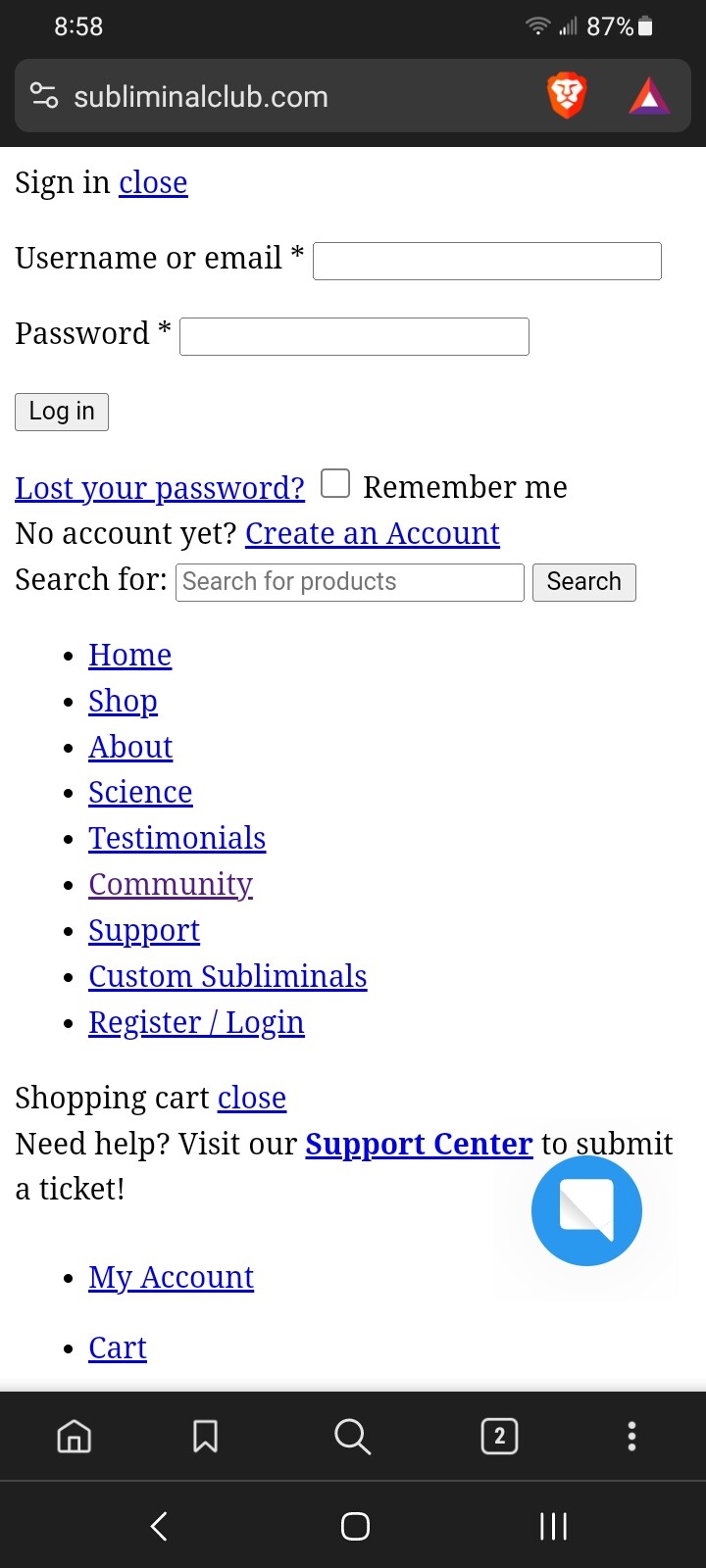The width and height of the screenshot is (706, 1568).
Task: Tap the search magnifier in bottom toolbar
Action: coord(352,1437)
